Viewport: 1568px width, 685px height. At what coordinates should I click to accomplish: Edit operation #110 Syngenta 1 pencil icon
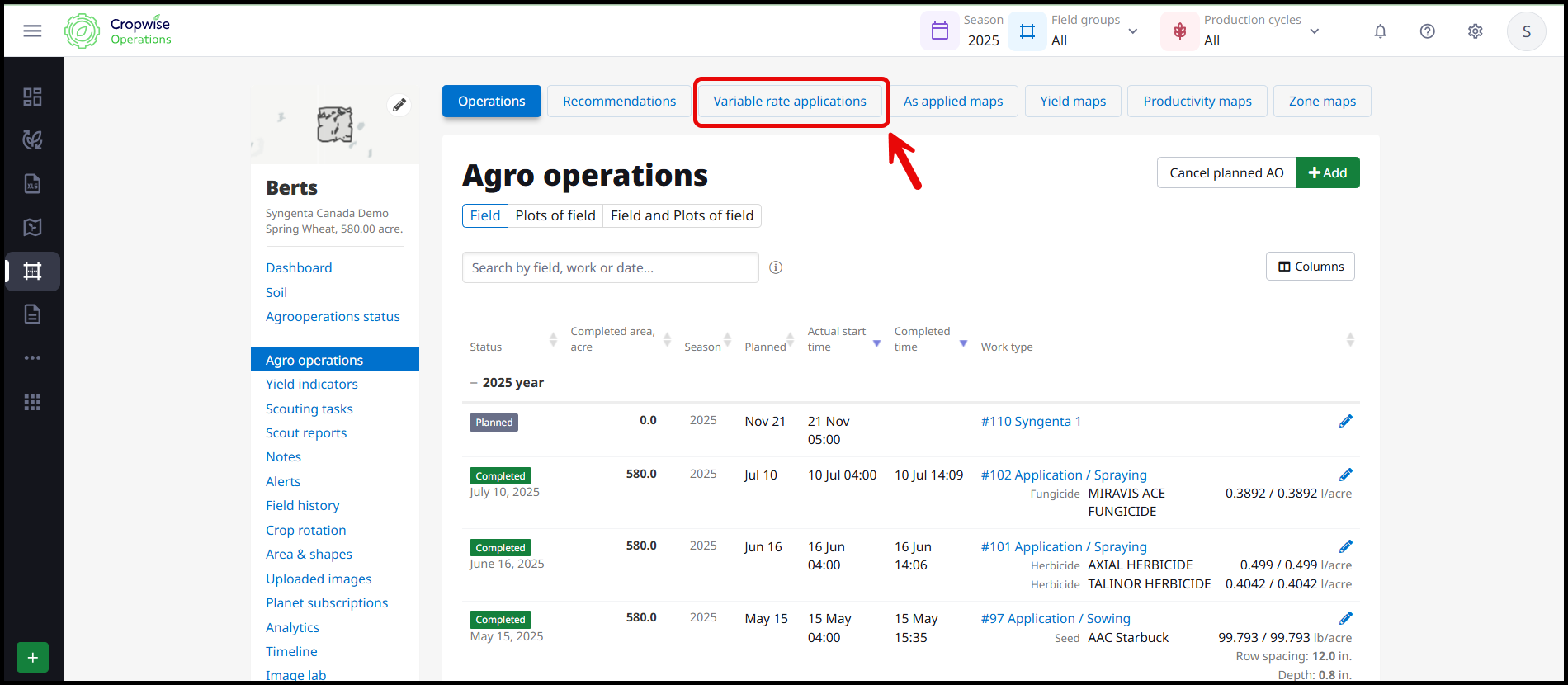(x=1345, y=421)
